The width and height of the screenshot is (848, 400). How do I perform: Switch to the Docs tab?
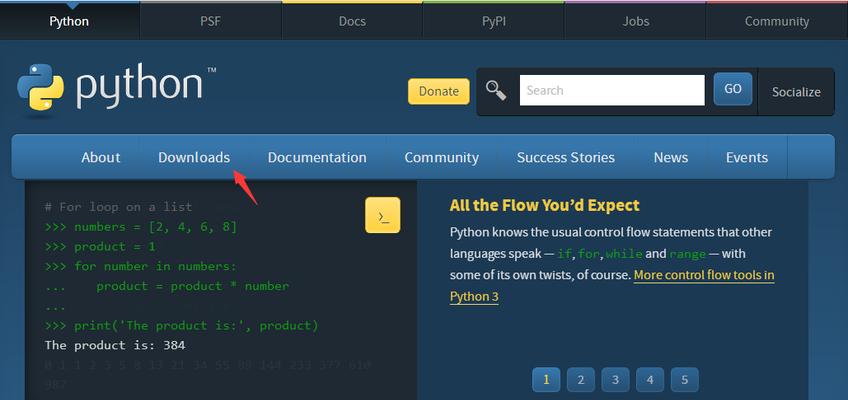click(x=352, y=22)
